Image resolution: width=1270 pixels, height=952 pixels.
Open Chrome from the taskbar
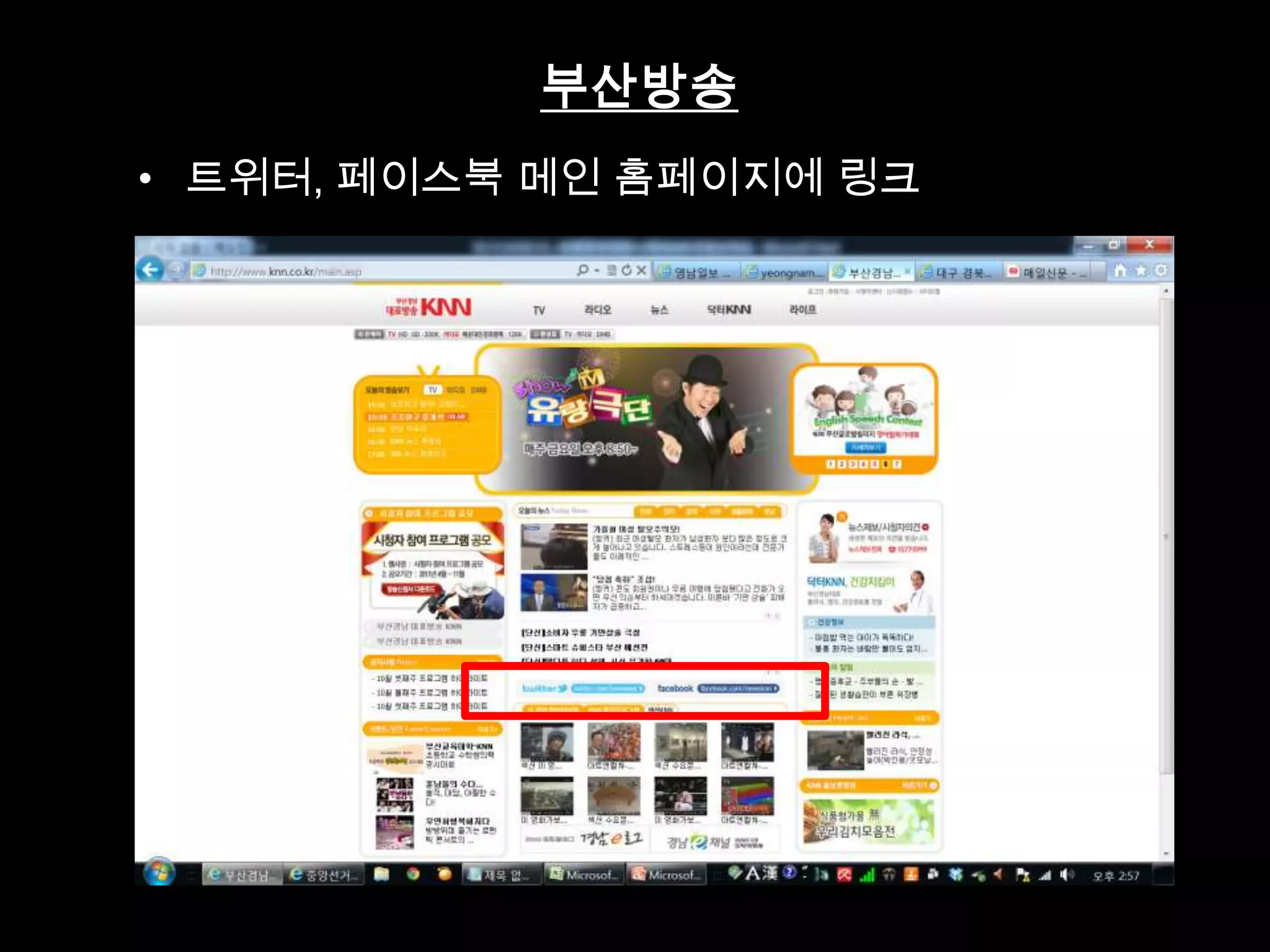[413, 875]
